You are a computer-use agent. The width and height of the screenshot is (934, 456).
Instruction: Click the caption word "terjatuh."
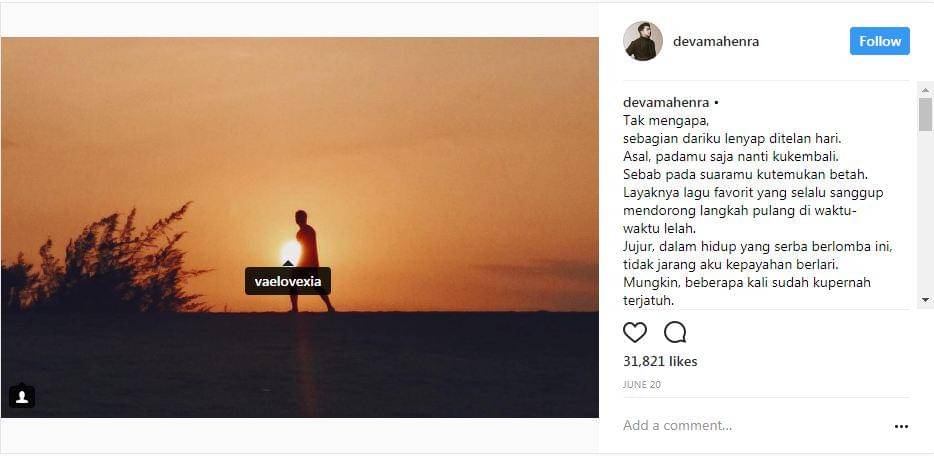point(648,300)
